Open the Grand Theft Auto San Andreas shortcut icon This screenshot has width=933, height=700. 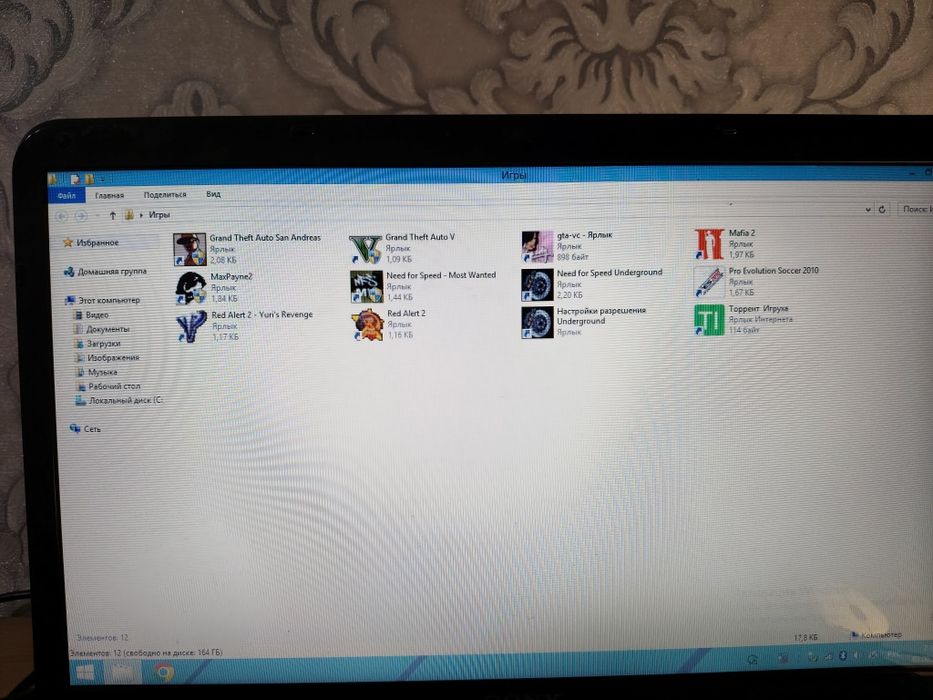(x=190, y=249)
